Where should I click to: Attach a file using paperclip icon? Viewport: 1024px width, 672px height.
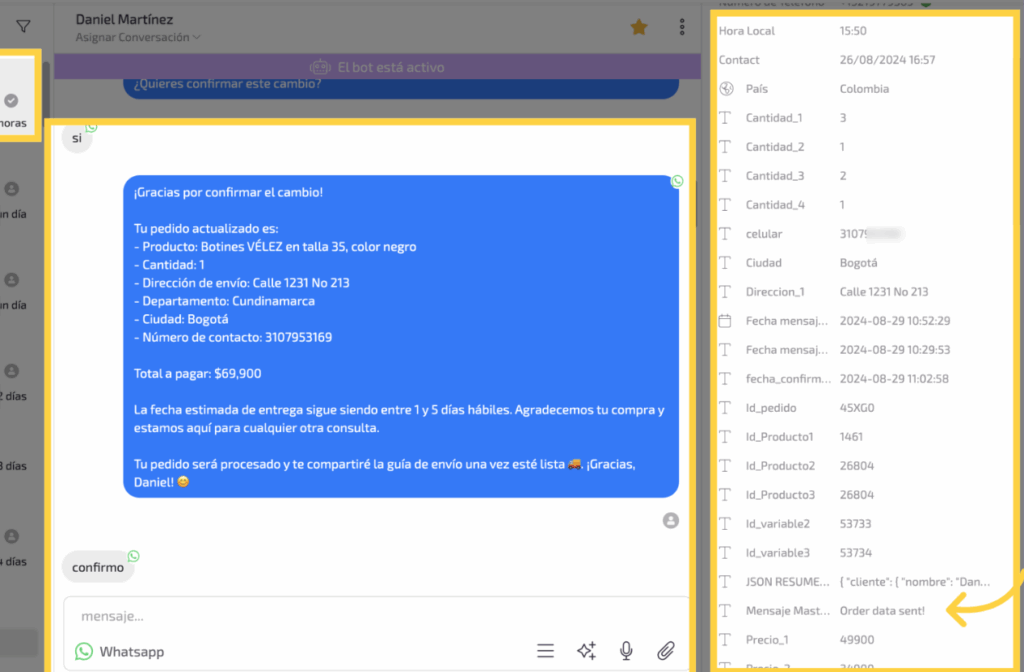666,651
